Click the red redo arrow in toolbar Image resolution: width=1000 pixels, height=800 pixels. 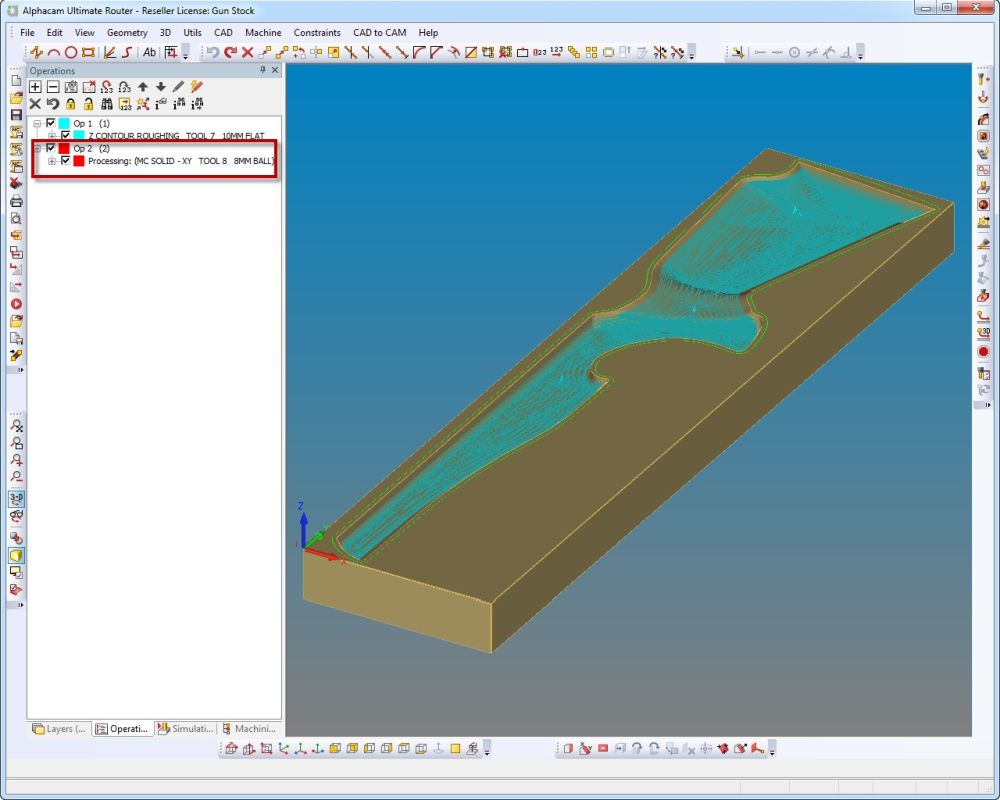click(x=230, y=52)
